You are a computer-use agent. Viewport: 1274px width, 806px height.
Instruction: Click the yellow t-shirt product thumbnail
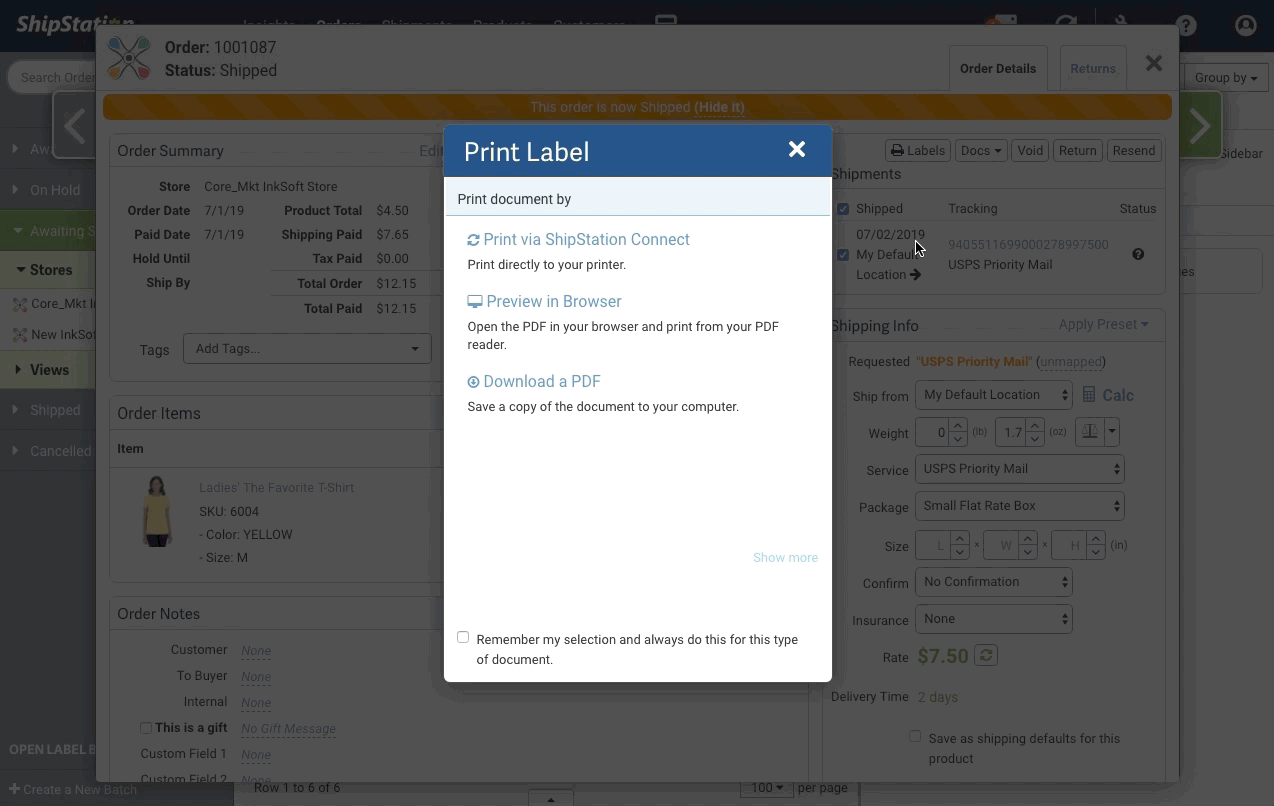coord(157,511)
